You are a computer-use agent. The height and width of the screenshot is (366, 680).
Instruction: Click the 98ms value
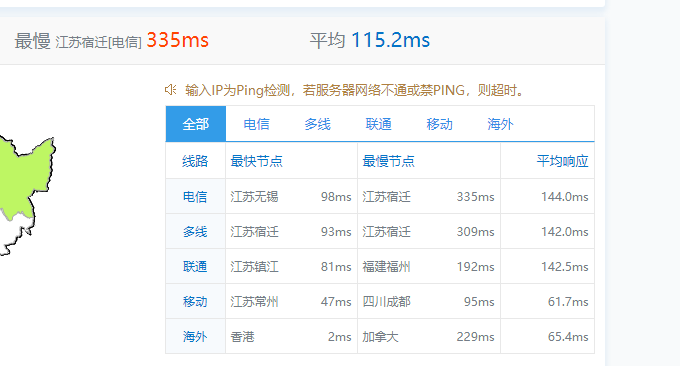click(x=336, y=197)
